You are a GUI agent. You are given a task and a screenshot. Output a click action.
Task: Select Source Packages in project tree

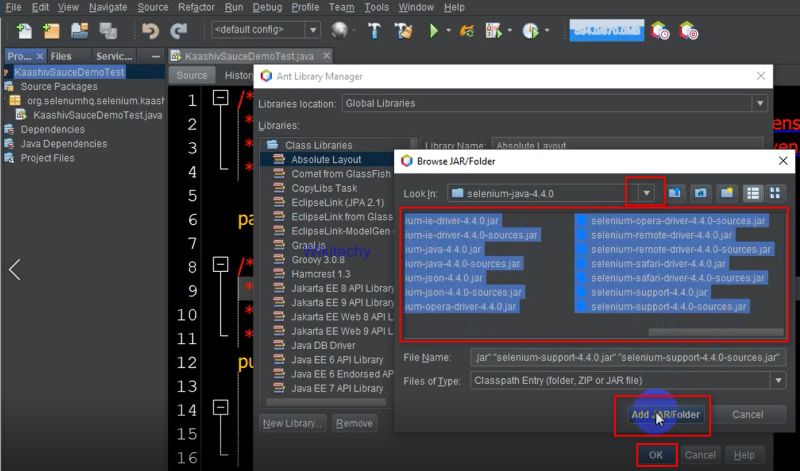[x=59, y=87]
